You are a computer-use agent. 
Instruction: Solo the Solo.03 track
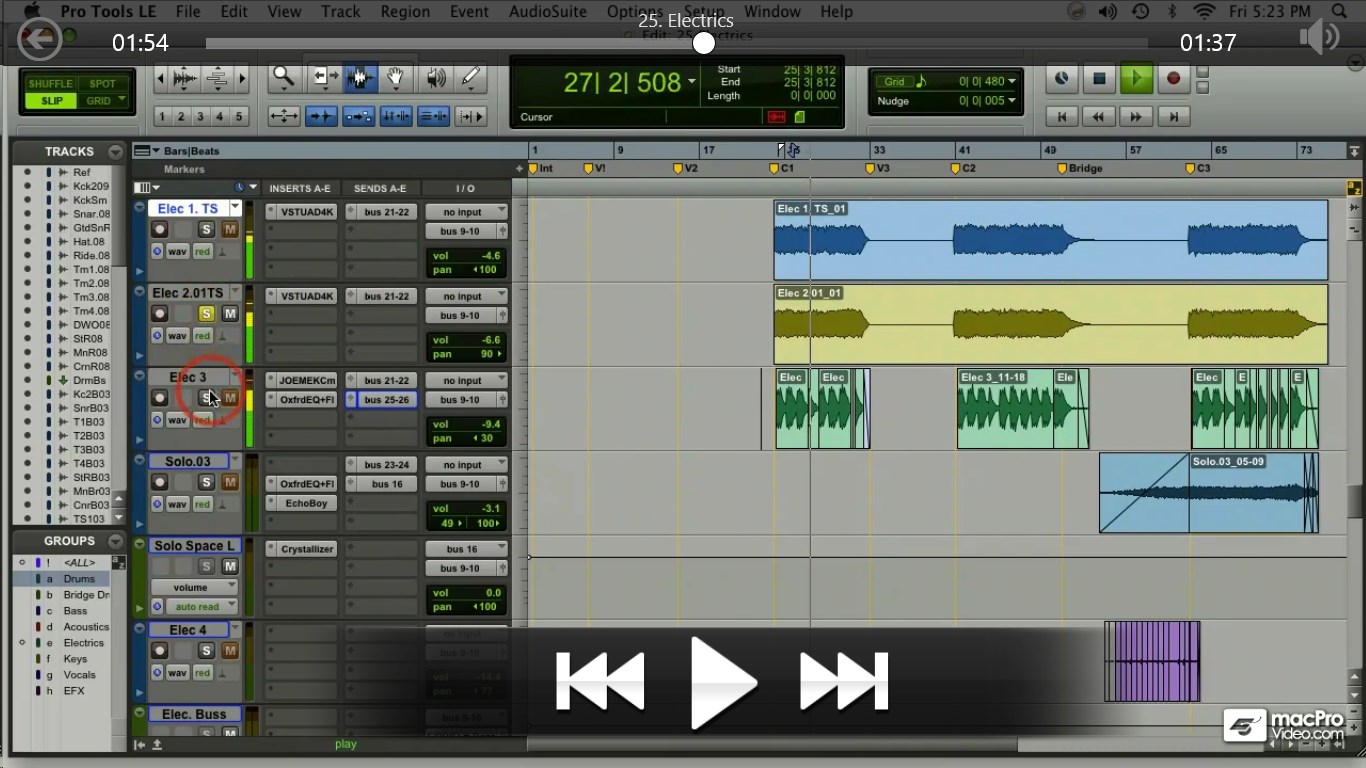point(206,482)
